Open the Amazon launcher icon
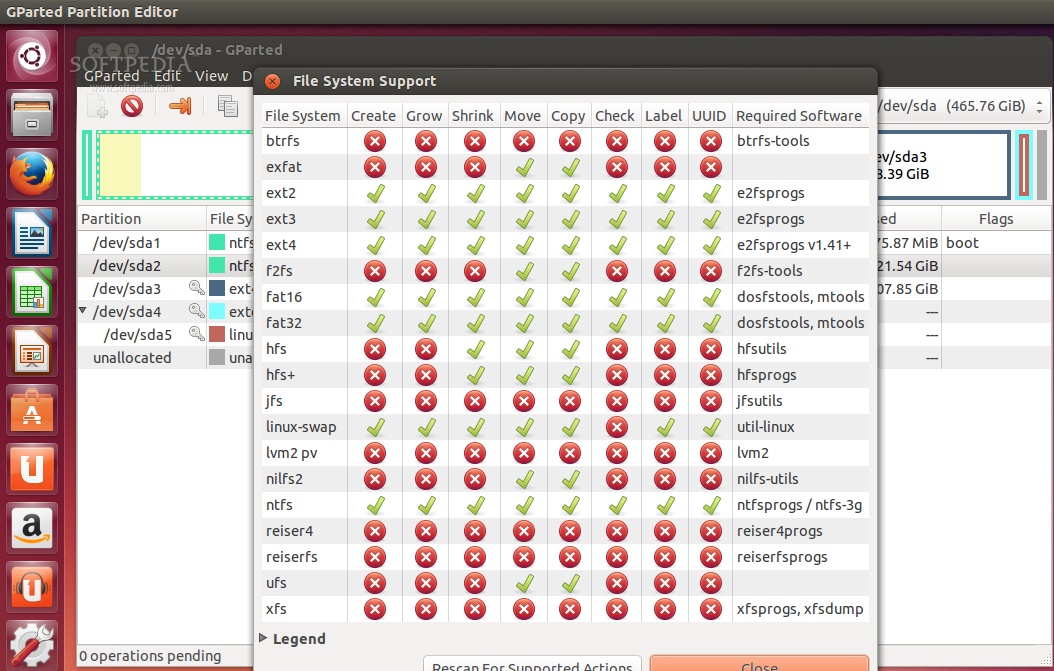The height and width of the screenshot is (671, 1054). pos(33,527)
